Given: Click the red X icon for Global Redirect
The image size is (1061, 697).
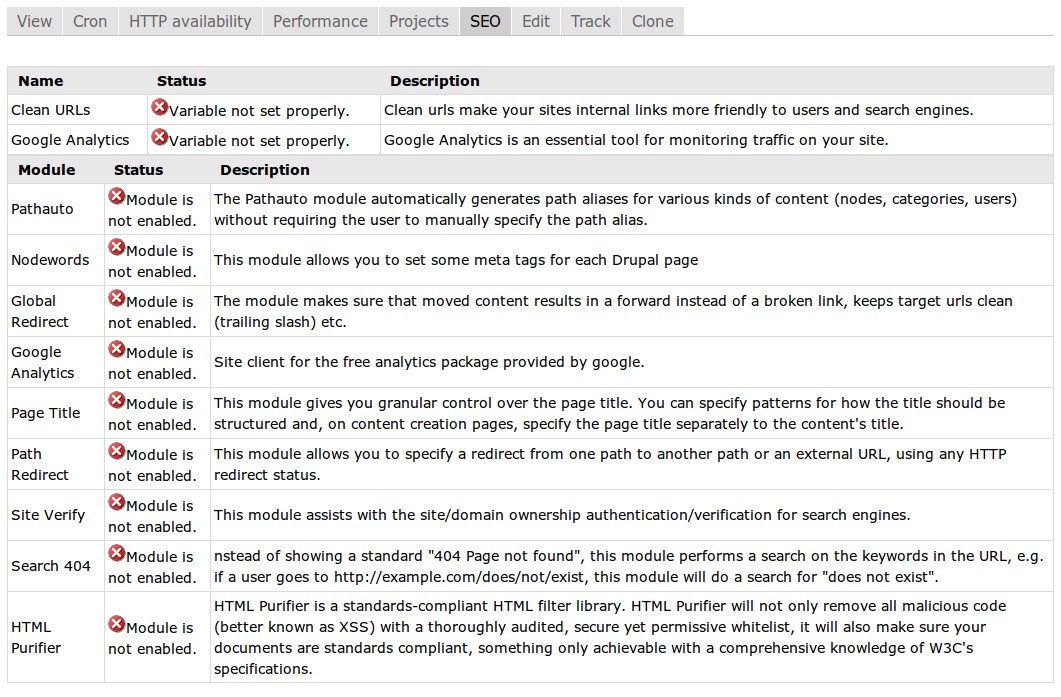Looking at the screenshot, I should (117, 298).
